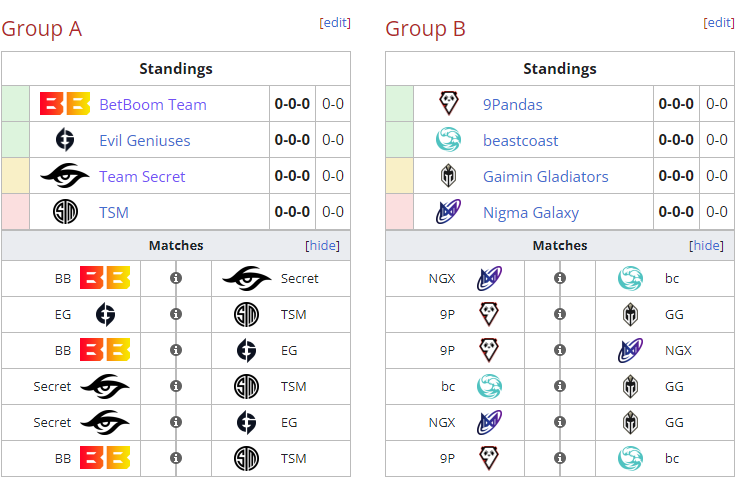The width and height of the screenshot is (744, 480).
Task: Open the Evil Geniuses team link
Action: click(144, 140)
